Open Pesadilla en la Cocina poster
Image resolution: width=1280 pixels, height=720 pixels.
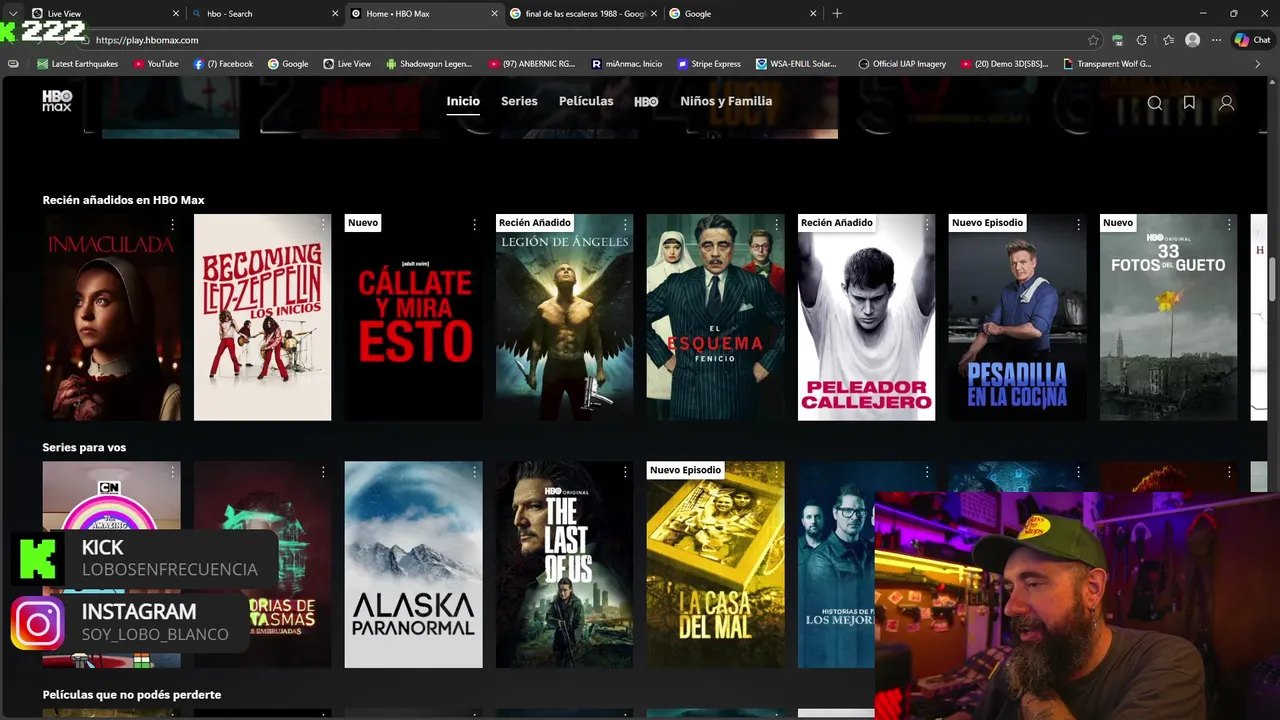pos(1017,317)
